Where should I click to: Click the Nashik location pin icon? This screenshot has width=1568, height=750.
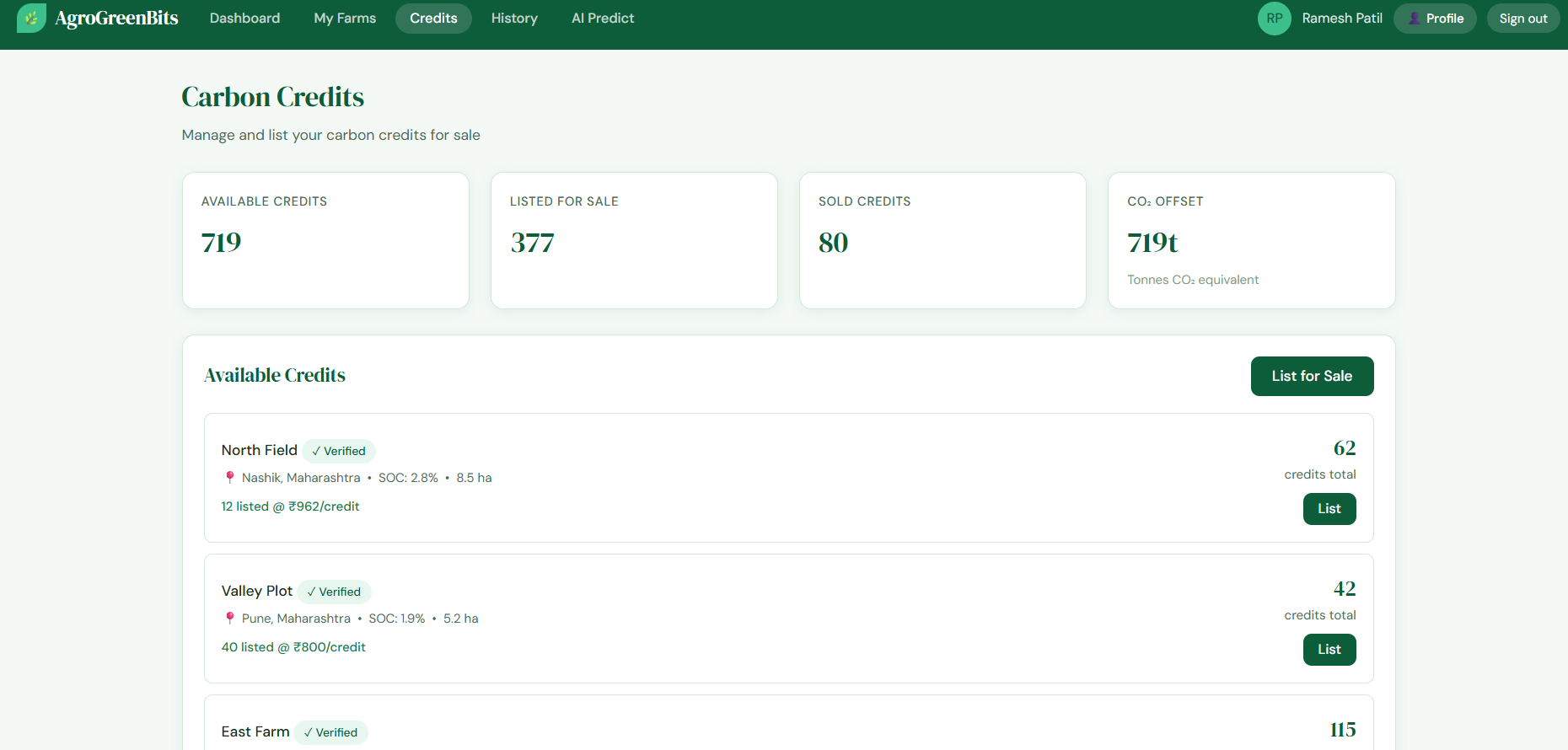coord(229,477)
